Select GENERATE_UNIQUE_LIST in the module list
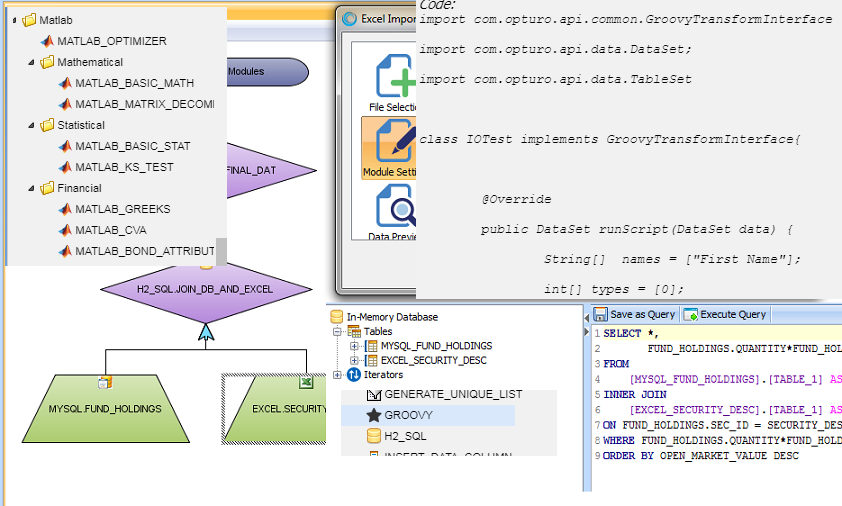This screenshot has width=842, height=506. (x=453, y=394)
